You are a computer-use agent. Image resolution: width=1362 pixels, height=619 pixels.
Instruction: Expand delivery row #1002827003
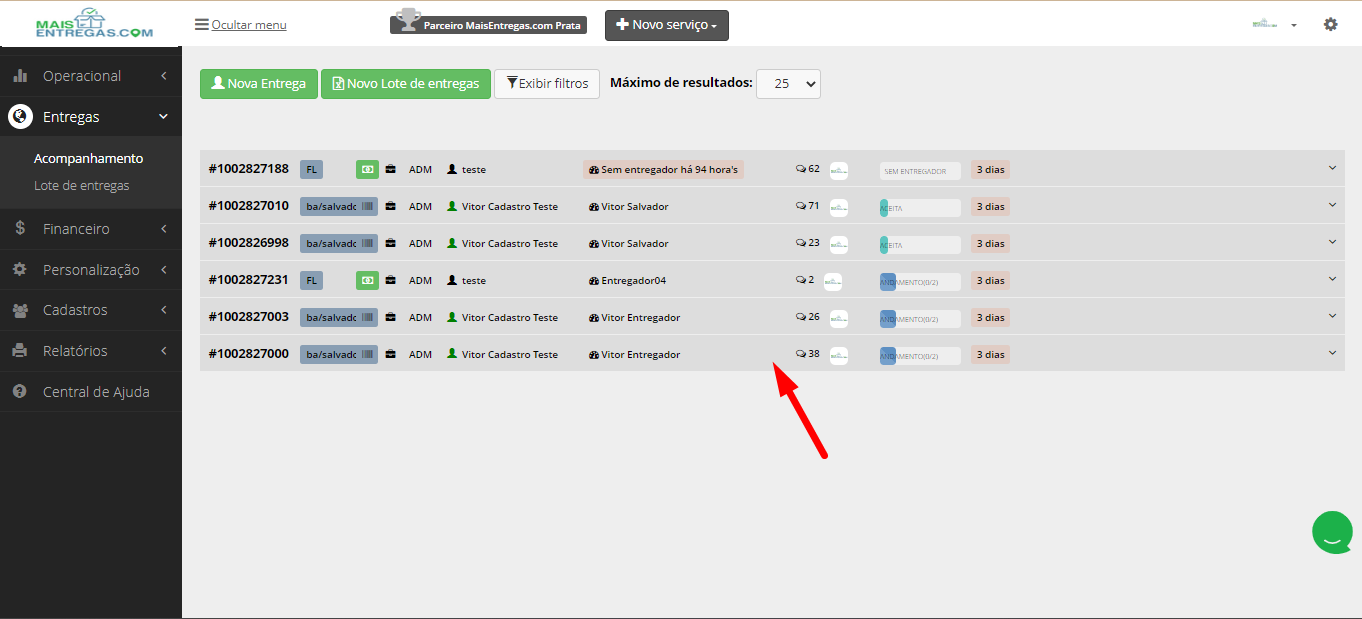[x=1332, y=316]
